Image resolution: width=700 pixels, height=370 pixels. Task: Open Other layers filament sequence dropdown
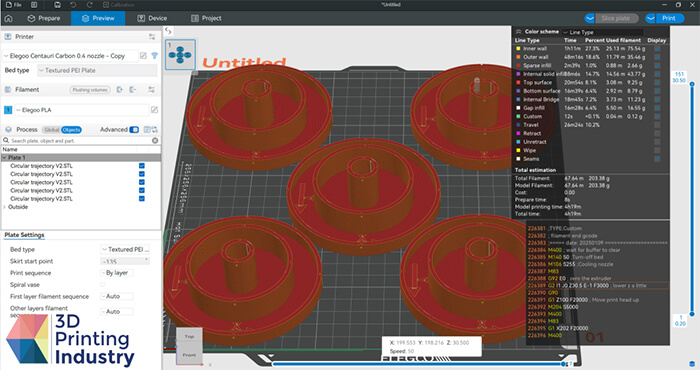point(117,312)
